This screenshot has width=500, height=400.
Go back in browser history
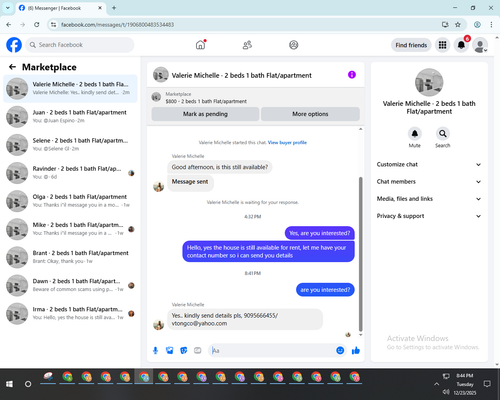click(9, 25)
